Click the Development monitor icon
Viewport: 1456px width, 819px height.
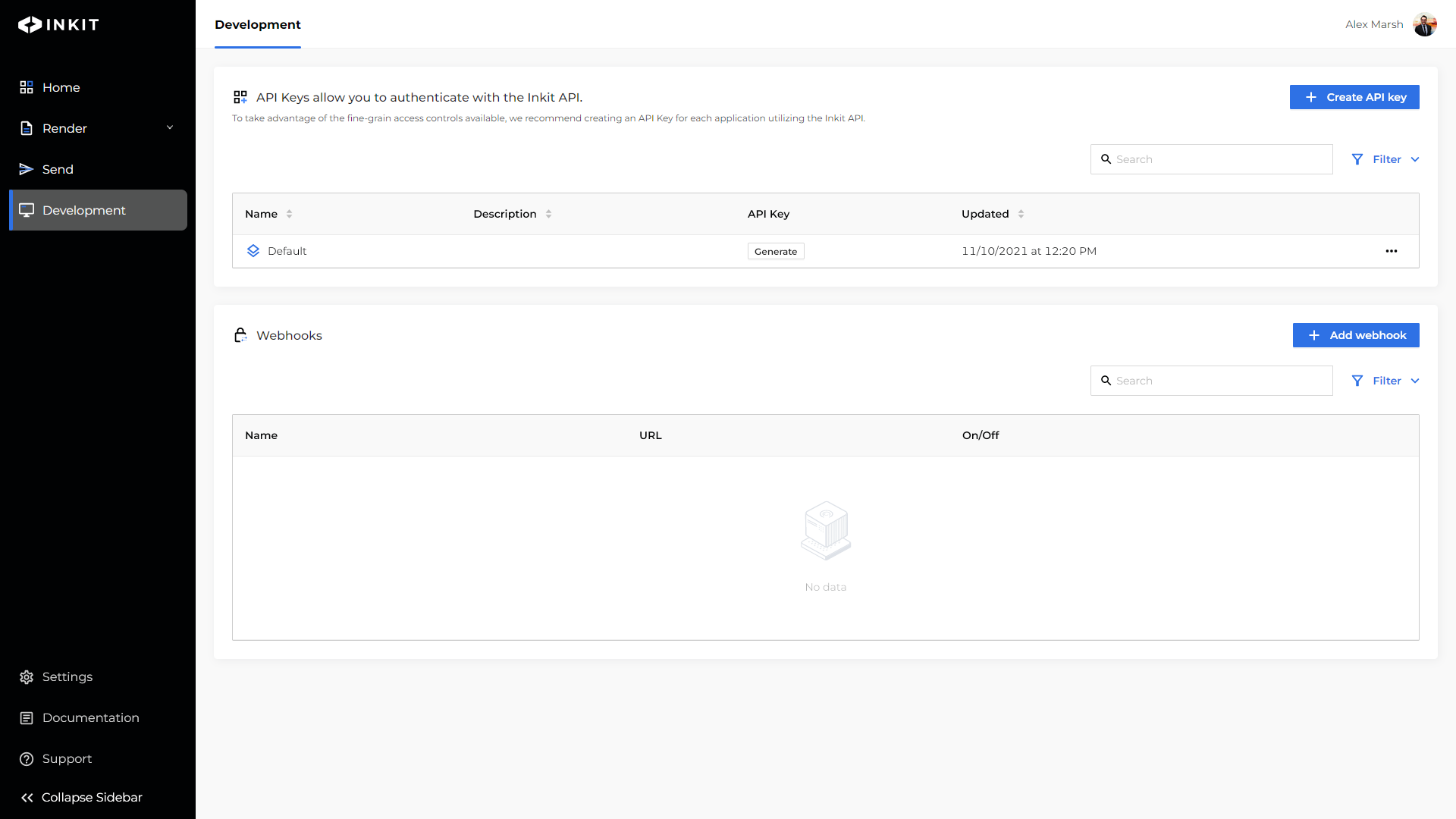[x=27, y=210]
